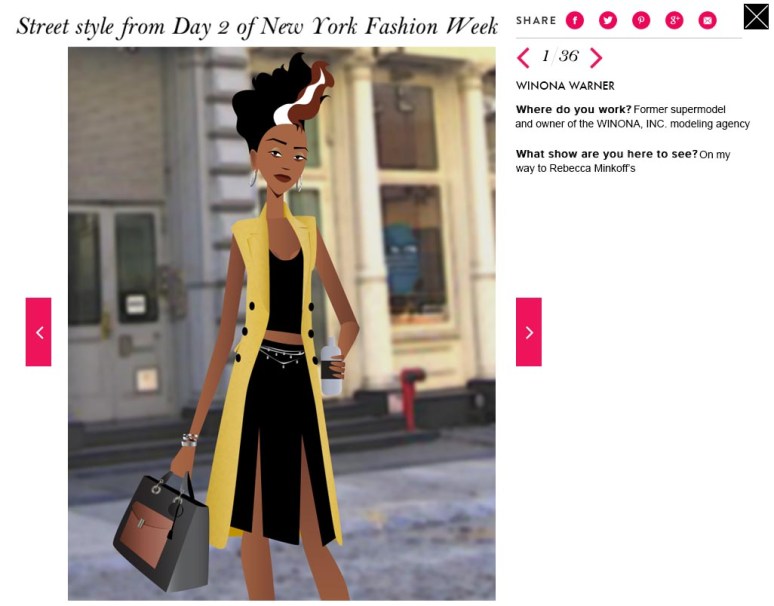The width and height of the screenshot is (774, 606).
Task: Share gallery via email icon
Action: pyautogui.click(x=707, y=20)
